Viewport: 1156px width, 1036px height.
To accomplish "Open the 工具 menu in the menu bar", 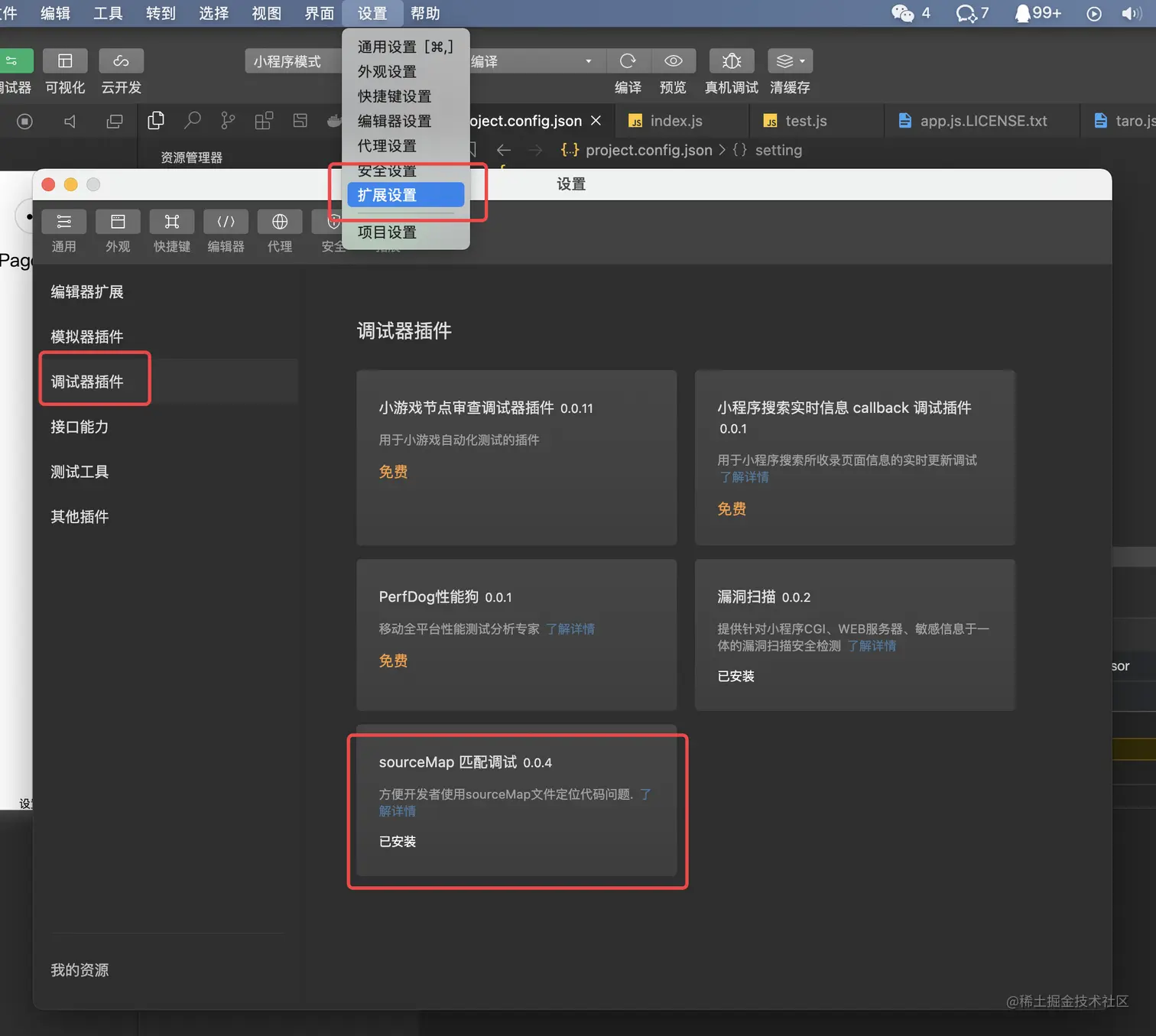I will coord(108,14).
